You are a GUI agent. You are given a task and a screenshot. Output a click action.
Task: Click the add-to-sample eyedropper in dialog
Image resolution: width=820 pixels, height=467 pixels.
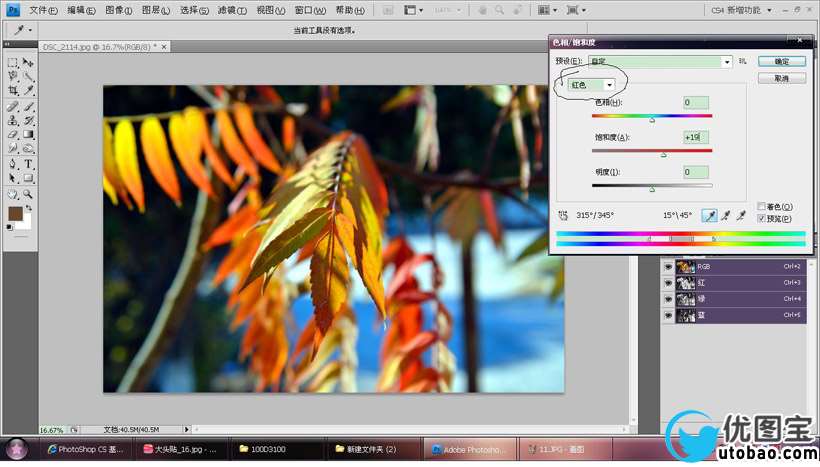725,215
